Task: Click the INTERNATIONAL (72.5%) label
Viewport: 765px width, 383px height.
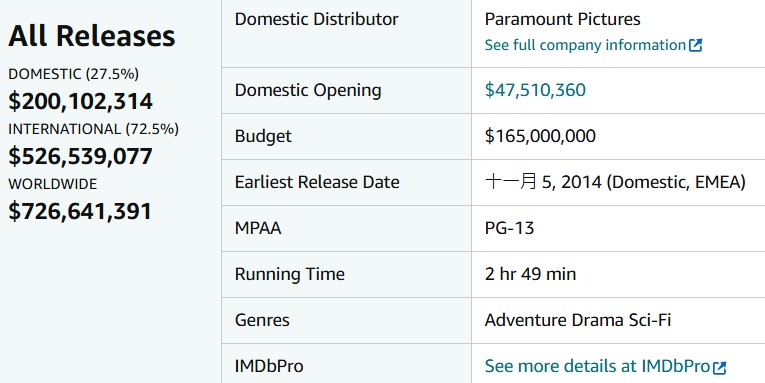Action: [94, 129]
